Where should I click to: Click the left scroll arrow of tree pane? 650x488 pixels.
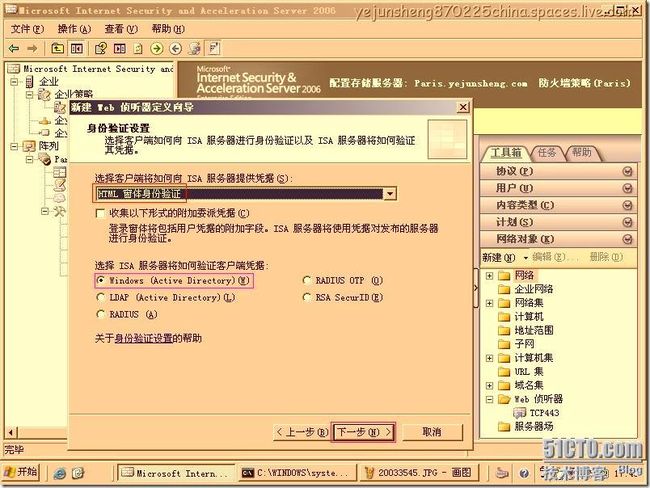10,432
